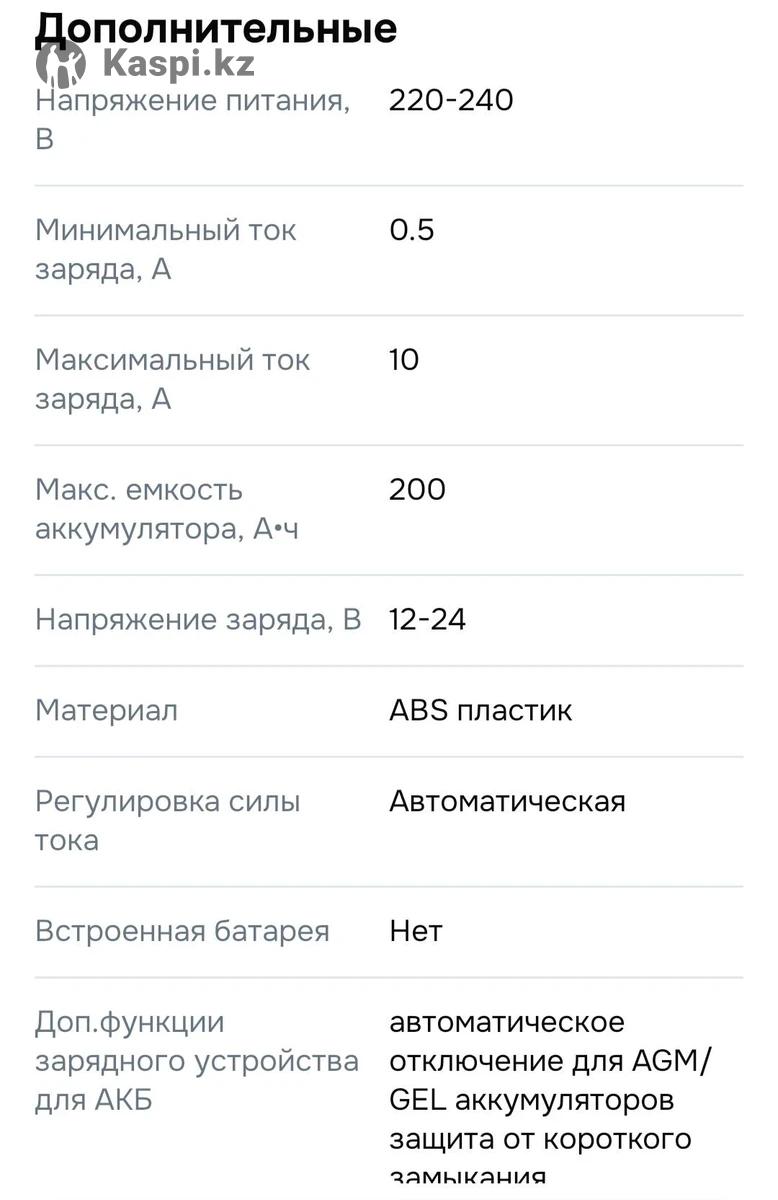
Task: Click the Минимальный ток заряда label
Action: pyautogui.click(x=166, y=249)
